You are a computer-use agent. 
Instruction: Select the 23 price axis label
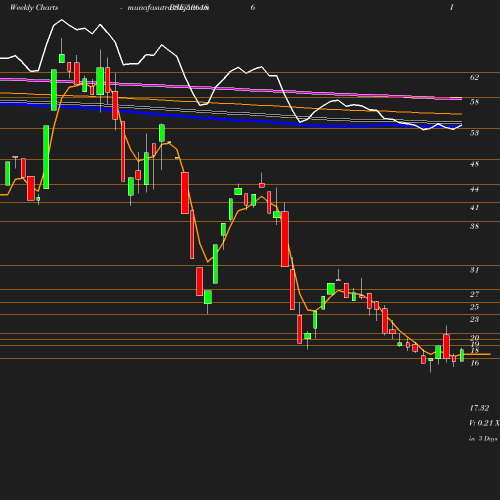pyautogui.click(x=474, y=319)
